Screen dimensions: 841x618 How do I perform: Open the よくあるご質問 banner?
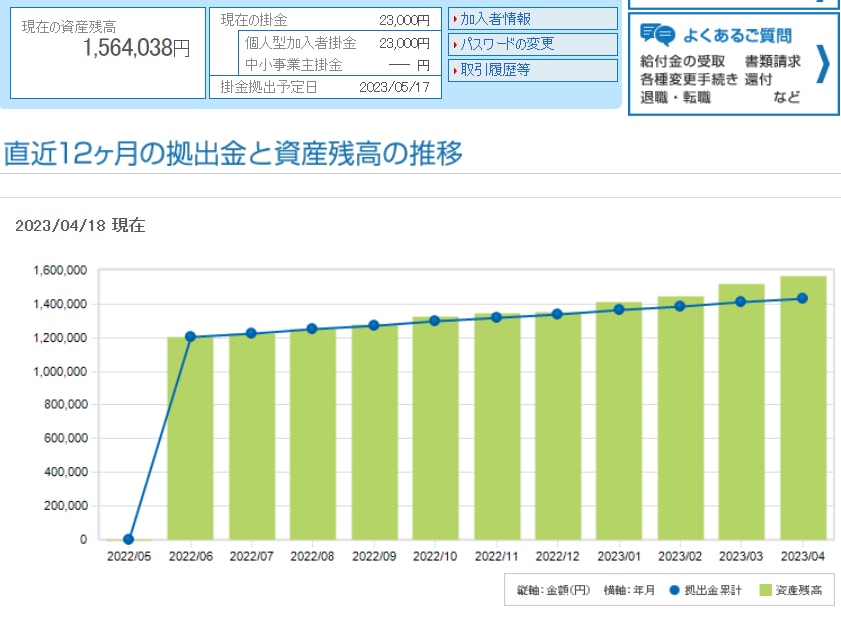[x=733, y=64]
